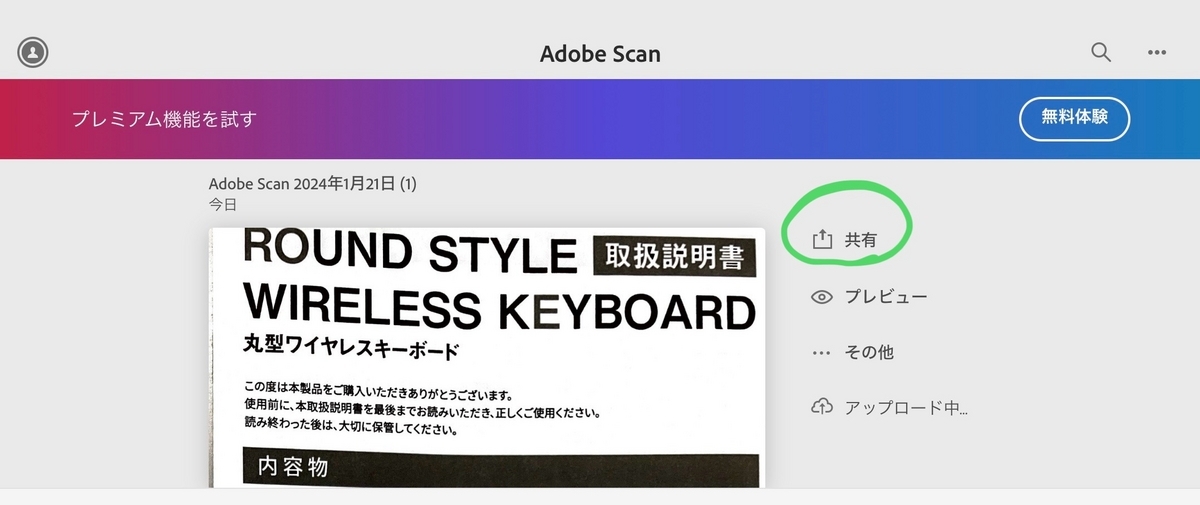1200x505 pixels.
Task: Click the アップロード中... status text
Action: point(906,408)
